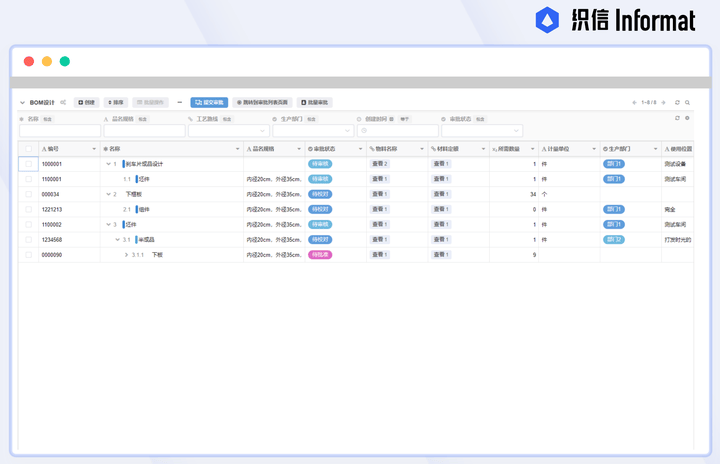
Task: Collapse tree node 1 in row 1000001
Action: click(108, 164)
